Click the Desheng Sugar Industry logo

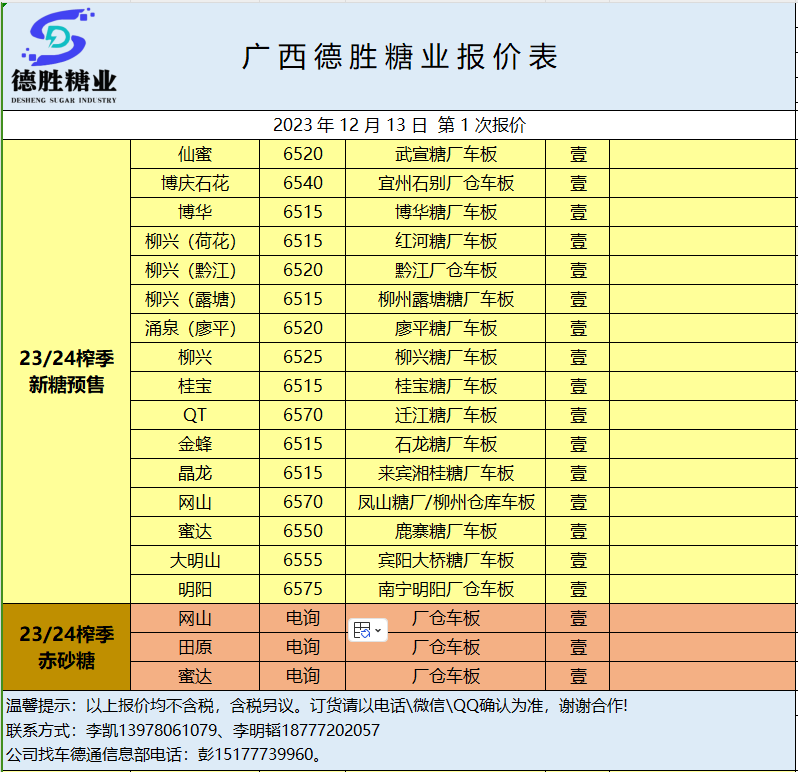pyautogui.click(x=64, y=56)
